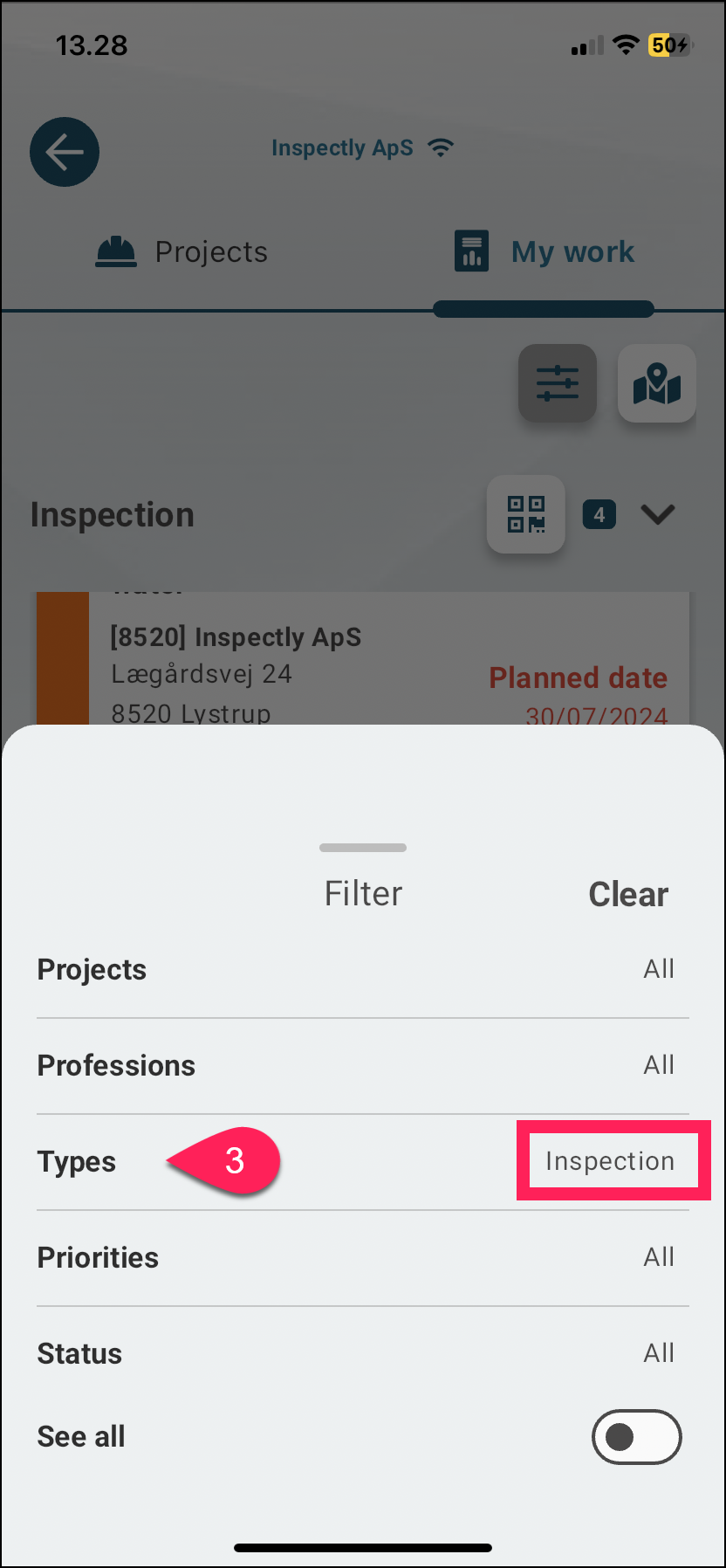Tap the QR code scanner icon
The image size is (726, 1568).
pos(526,514)
